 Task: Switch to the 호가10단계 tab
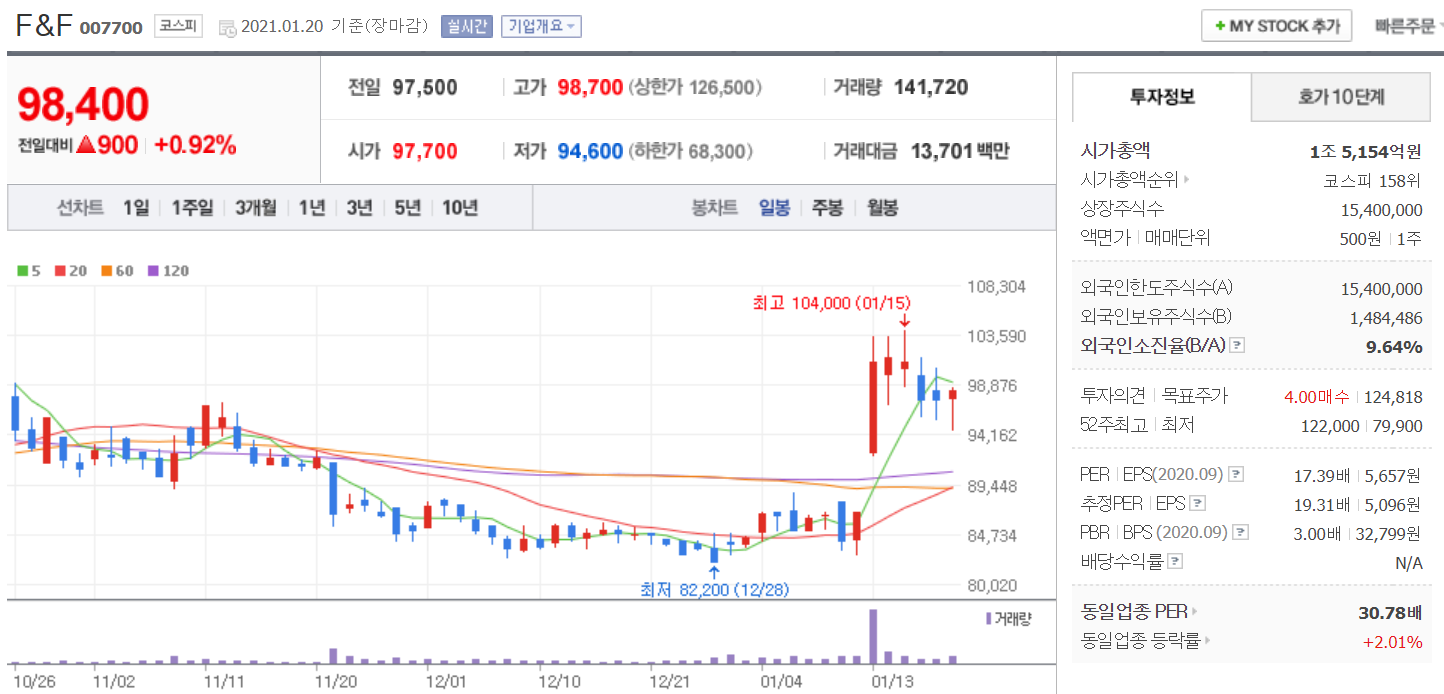(x=1341, y=97)
